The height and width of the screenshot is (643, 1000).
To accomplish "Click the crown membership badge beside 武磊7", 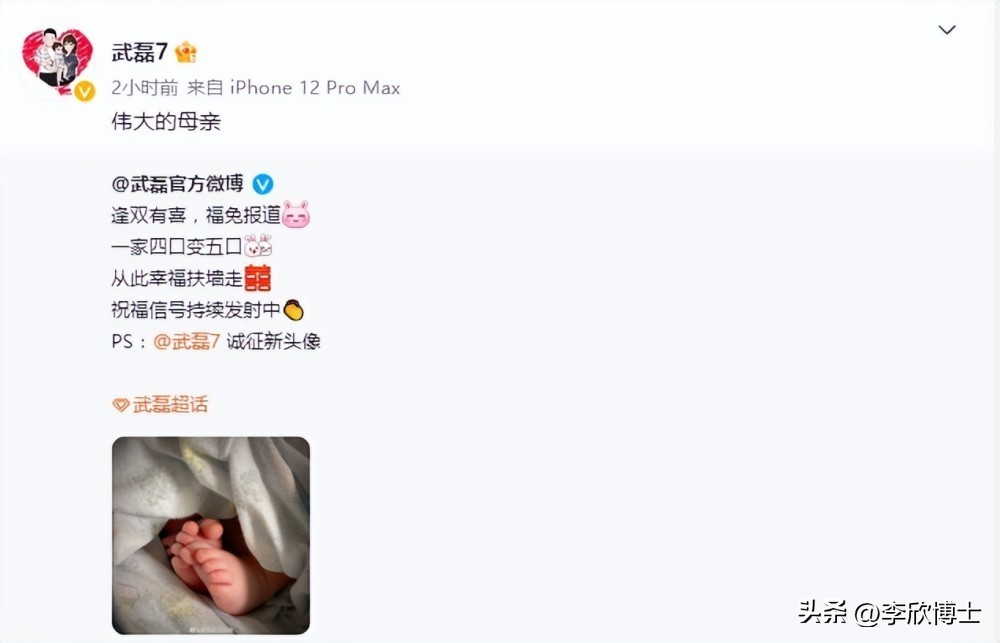I will 186,52.
